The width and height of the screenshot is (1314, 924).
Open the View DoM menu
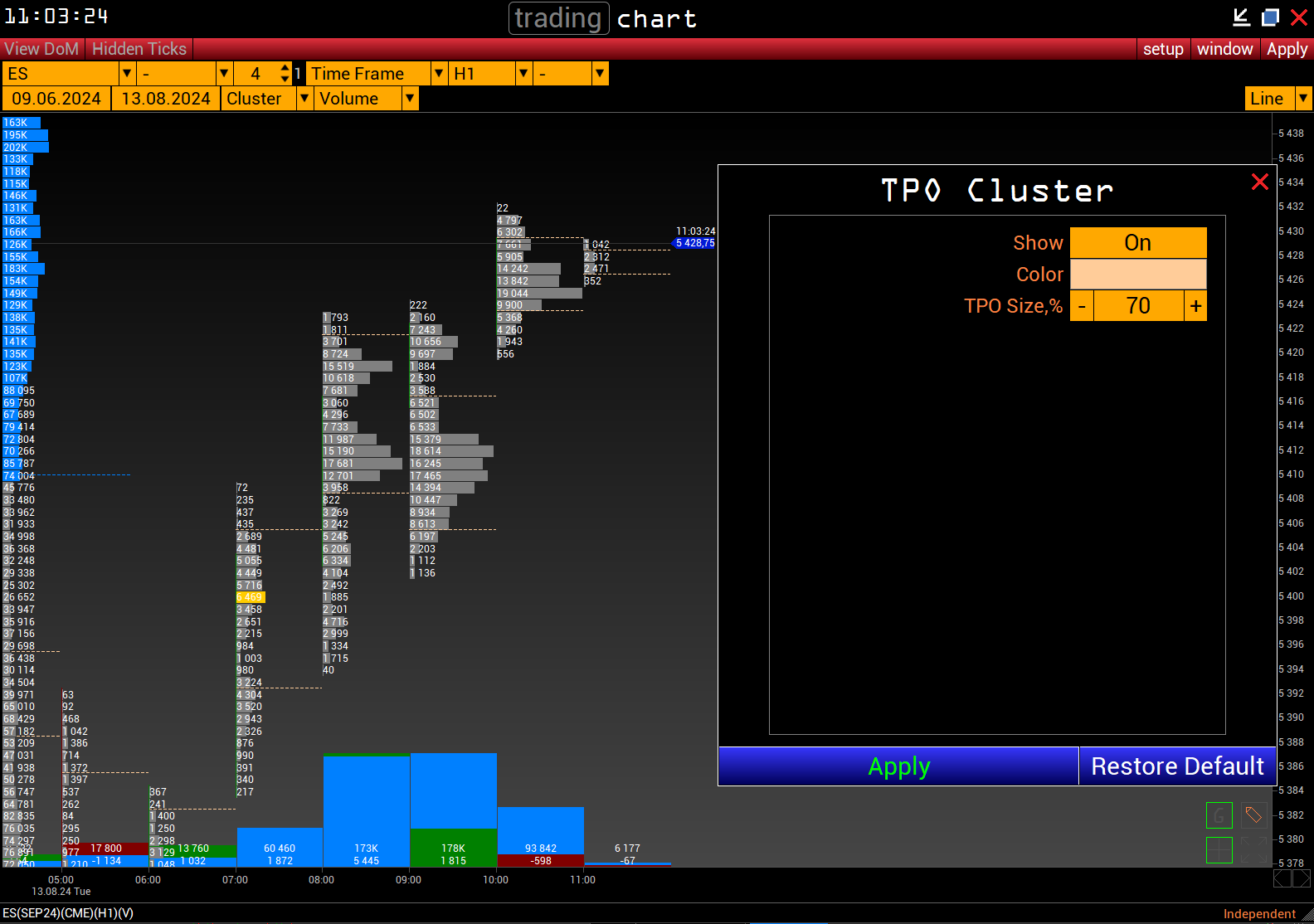pyautogui.click(x=41, y=49)
